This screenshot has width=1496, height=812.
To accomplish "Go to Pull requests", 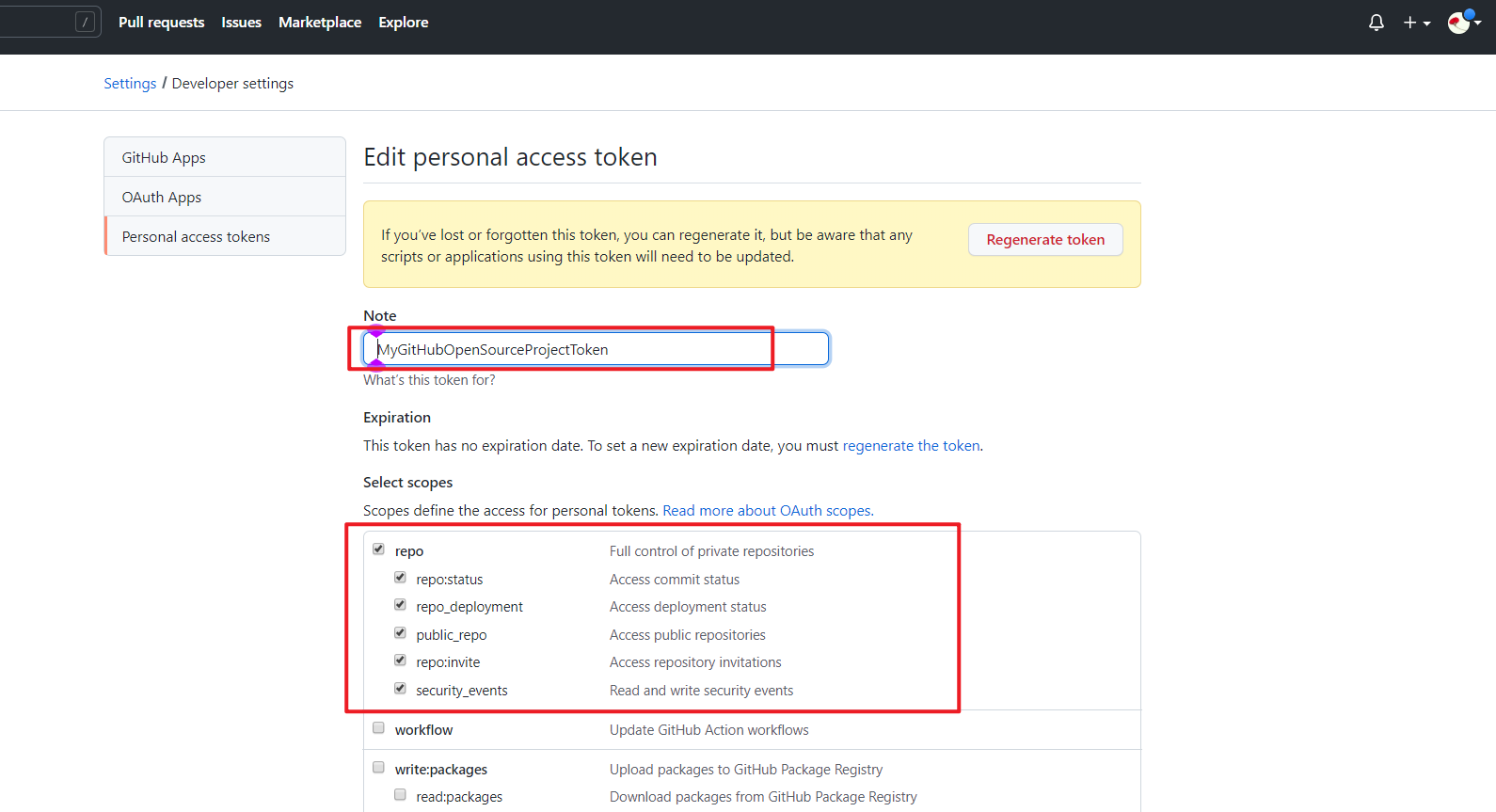I will pos(161,23).
